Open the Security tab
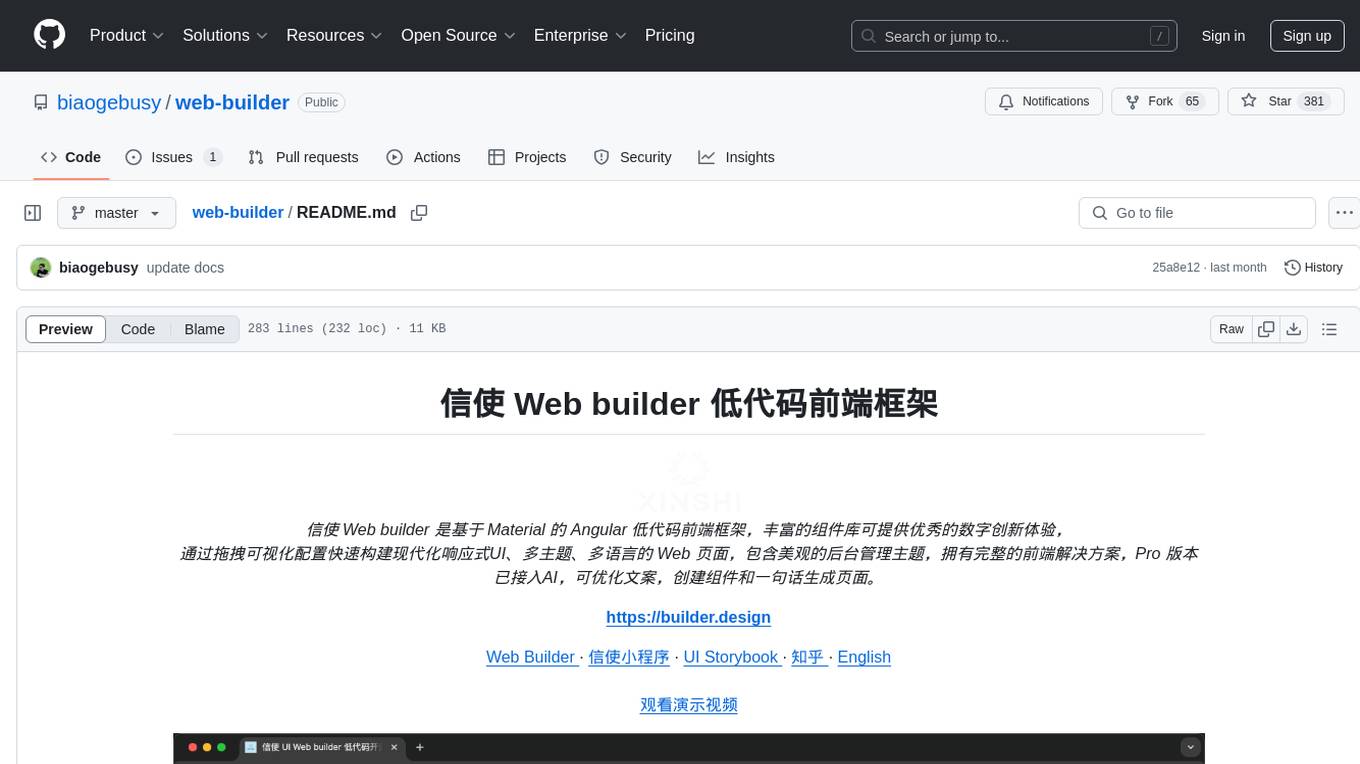Viewport: 1360px width, 764px height. (632, 157)
